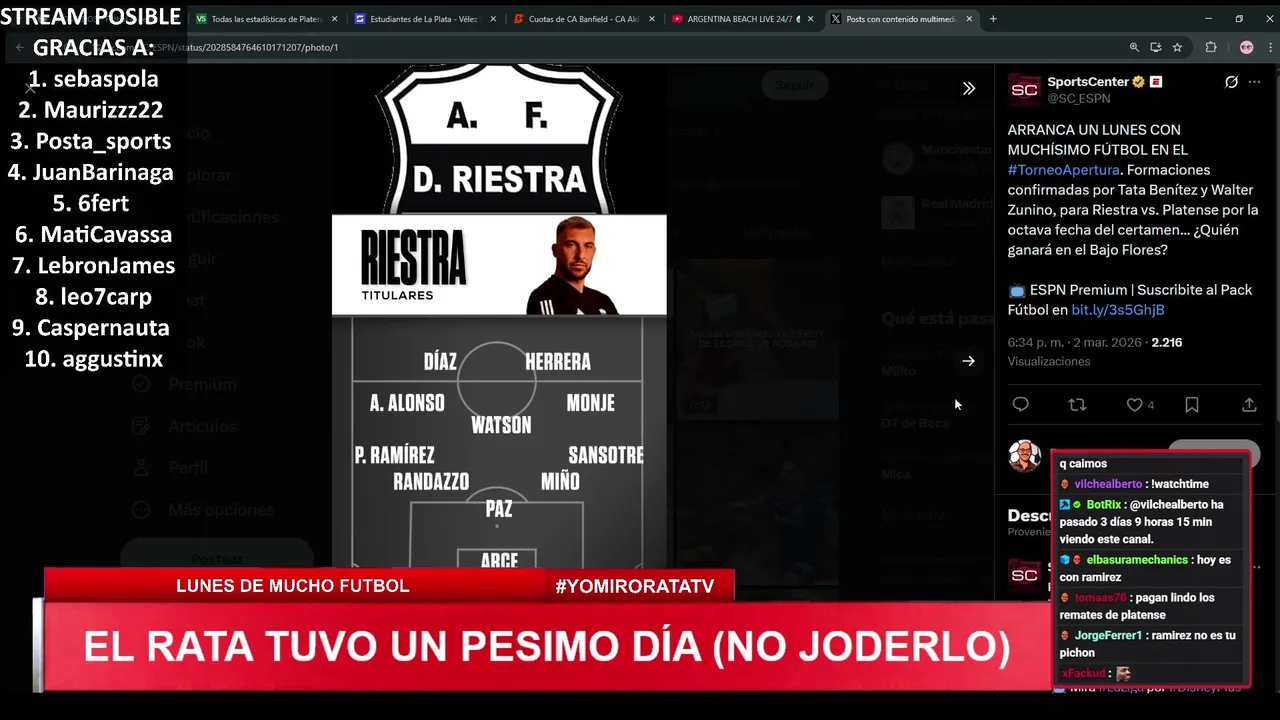Image resolution: width=1280 pixels, height=720 pixels.
Task: Open the browser extensions puzzle icon
Action: click(1211, 47)
